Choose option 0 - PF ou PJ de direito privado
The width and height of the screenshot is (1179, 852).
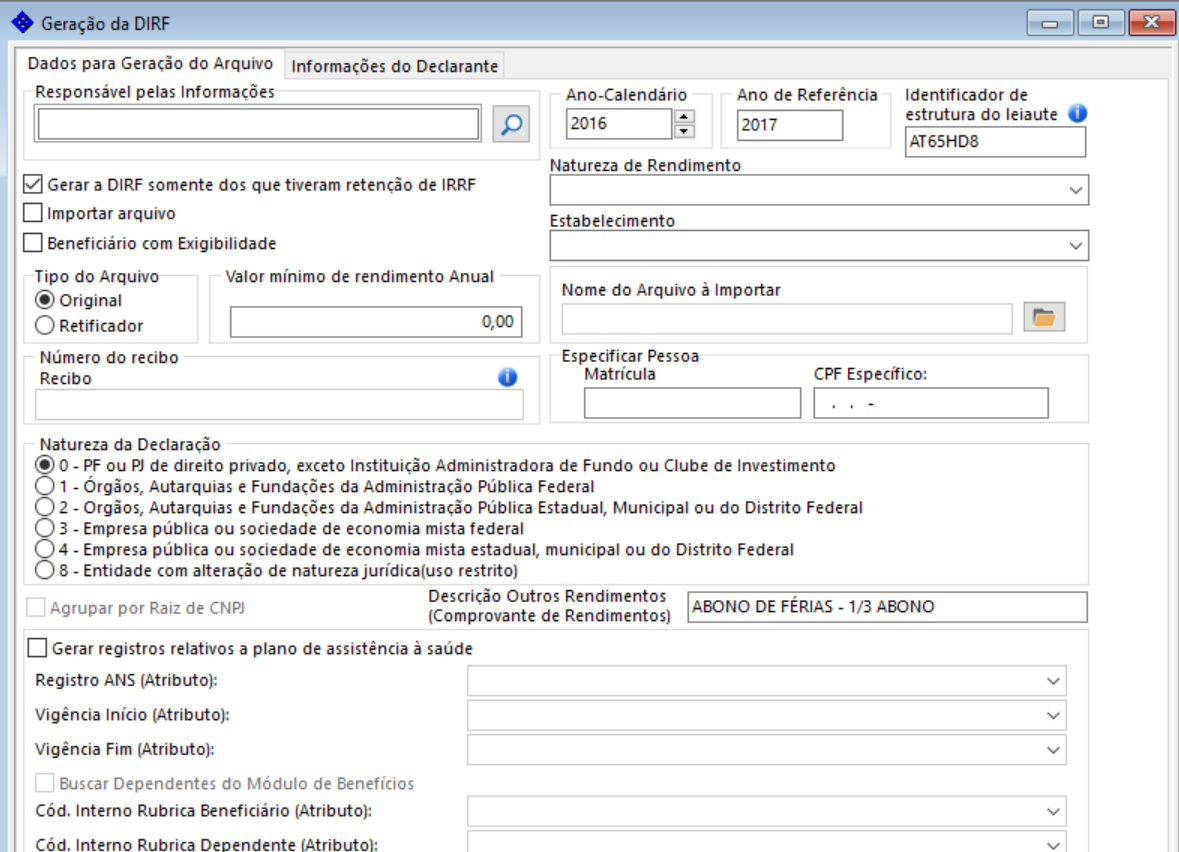[x=45, y=465]
